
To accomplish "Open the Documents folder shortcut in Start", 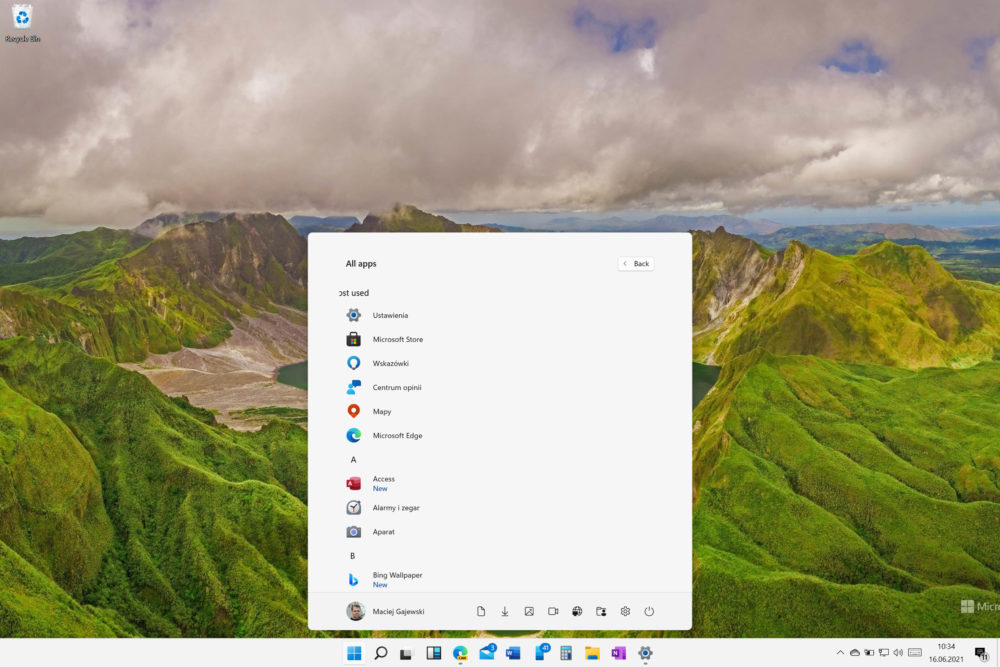I will click(x=481, y=612).
